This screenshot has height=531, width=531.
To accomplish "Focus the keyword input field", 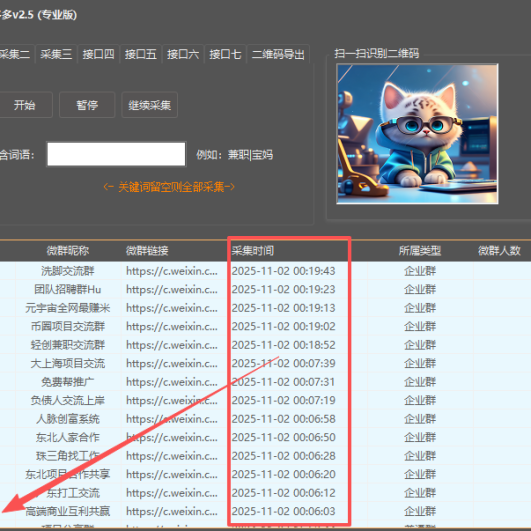I will [x=116, y=154].
